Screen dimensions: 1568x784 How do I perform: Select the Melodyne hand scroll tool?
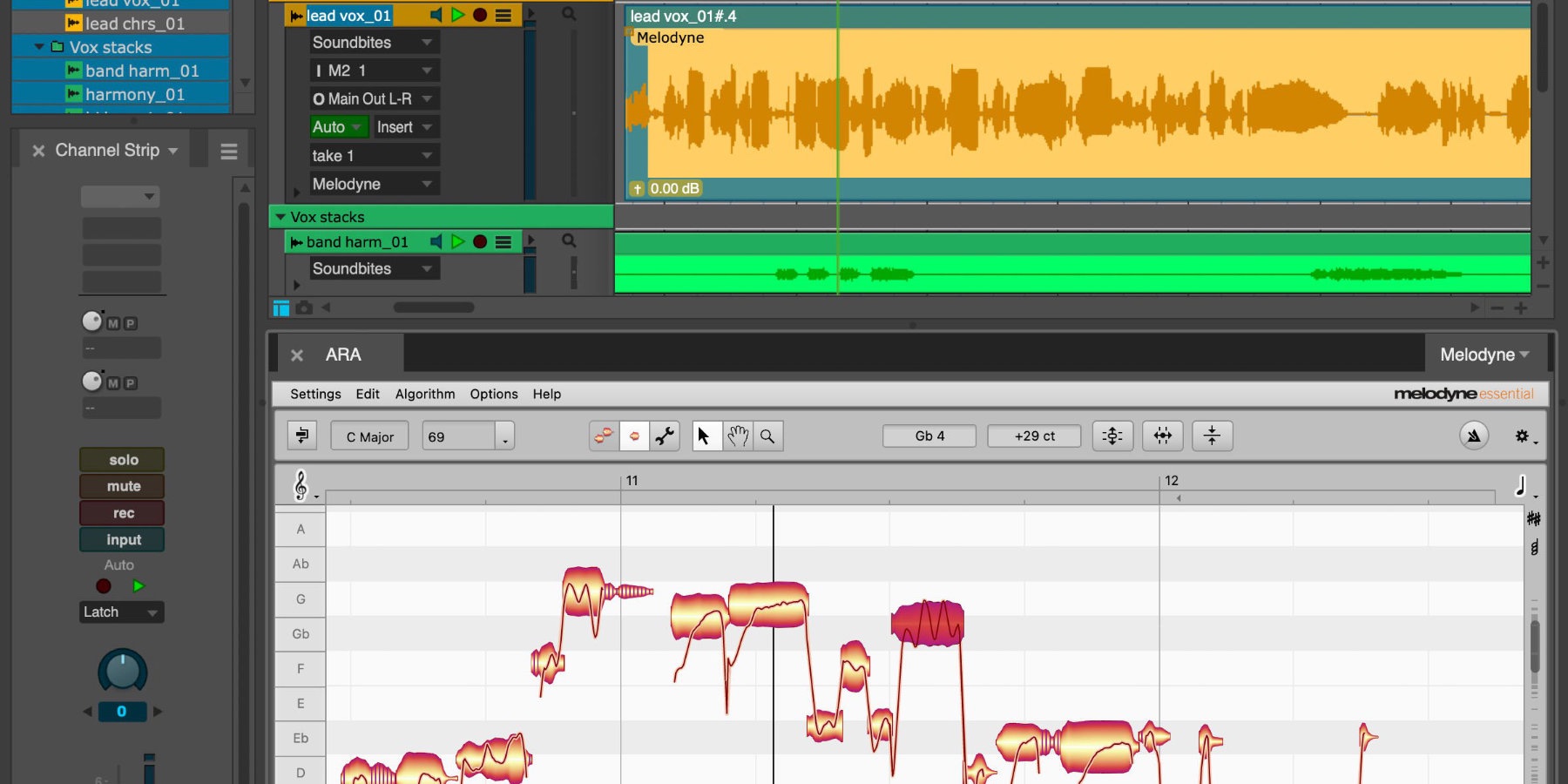click(x=738, y=436)
